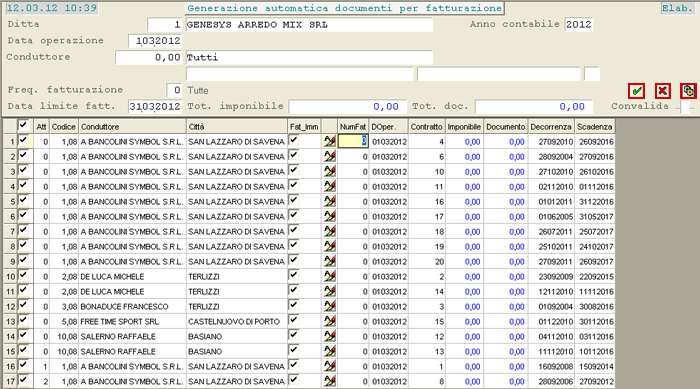
Task: Click the Anno contabile field 2012
Action: coord(579,25)
